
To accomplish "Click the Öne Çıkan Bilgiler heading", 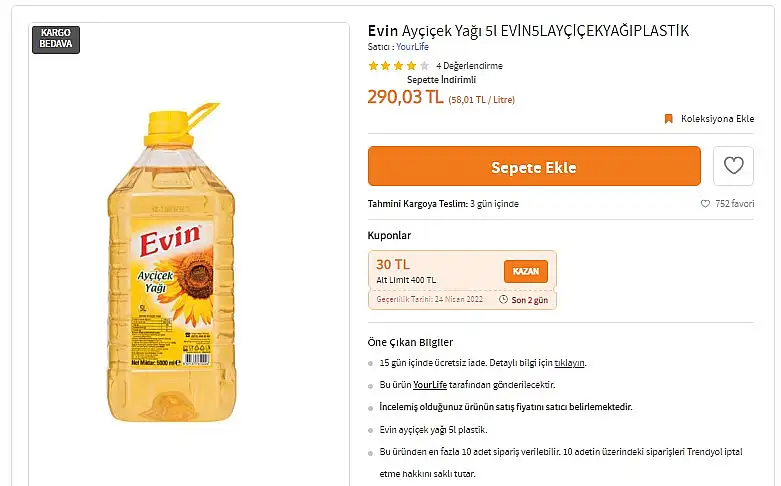I will click(x=410, y=342).
